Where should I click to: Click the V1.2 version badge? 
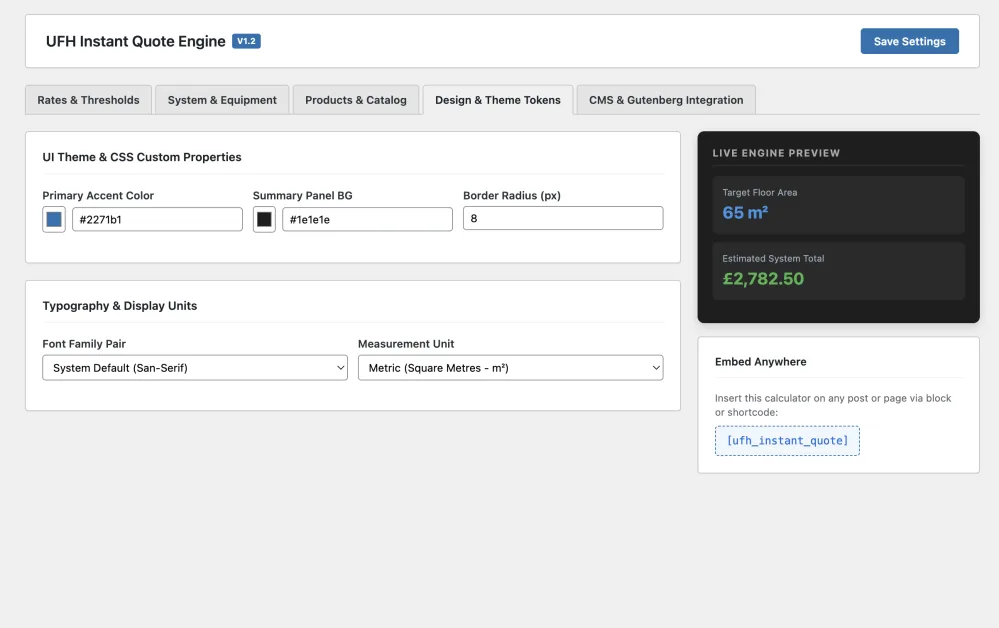(x=247, y=41)
